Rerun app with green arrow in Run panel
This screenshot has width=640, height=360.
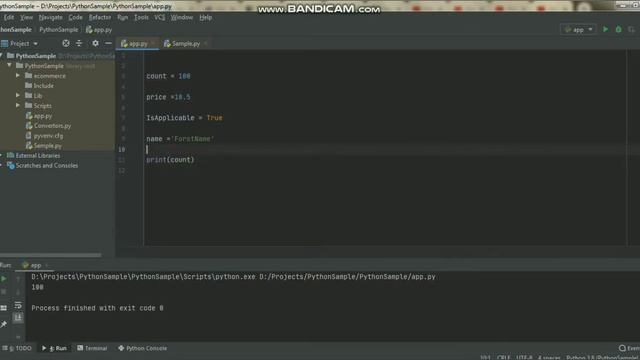[x=4, y=279]
